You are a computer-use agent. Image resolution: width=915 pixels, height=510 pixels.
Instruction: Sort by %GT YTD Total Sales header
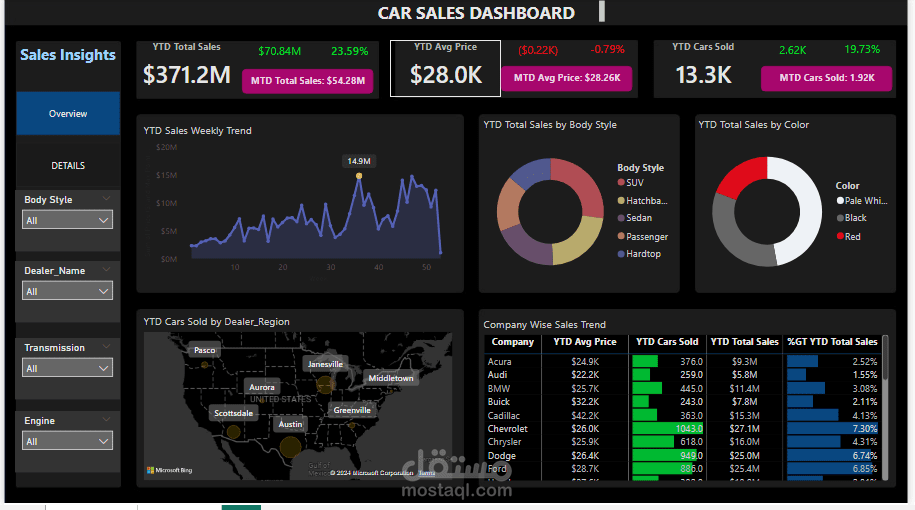tap(832, 342)
